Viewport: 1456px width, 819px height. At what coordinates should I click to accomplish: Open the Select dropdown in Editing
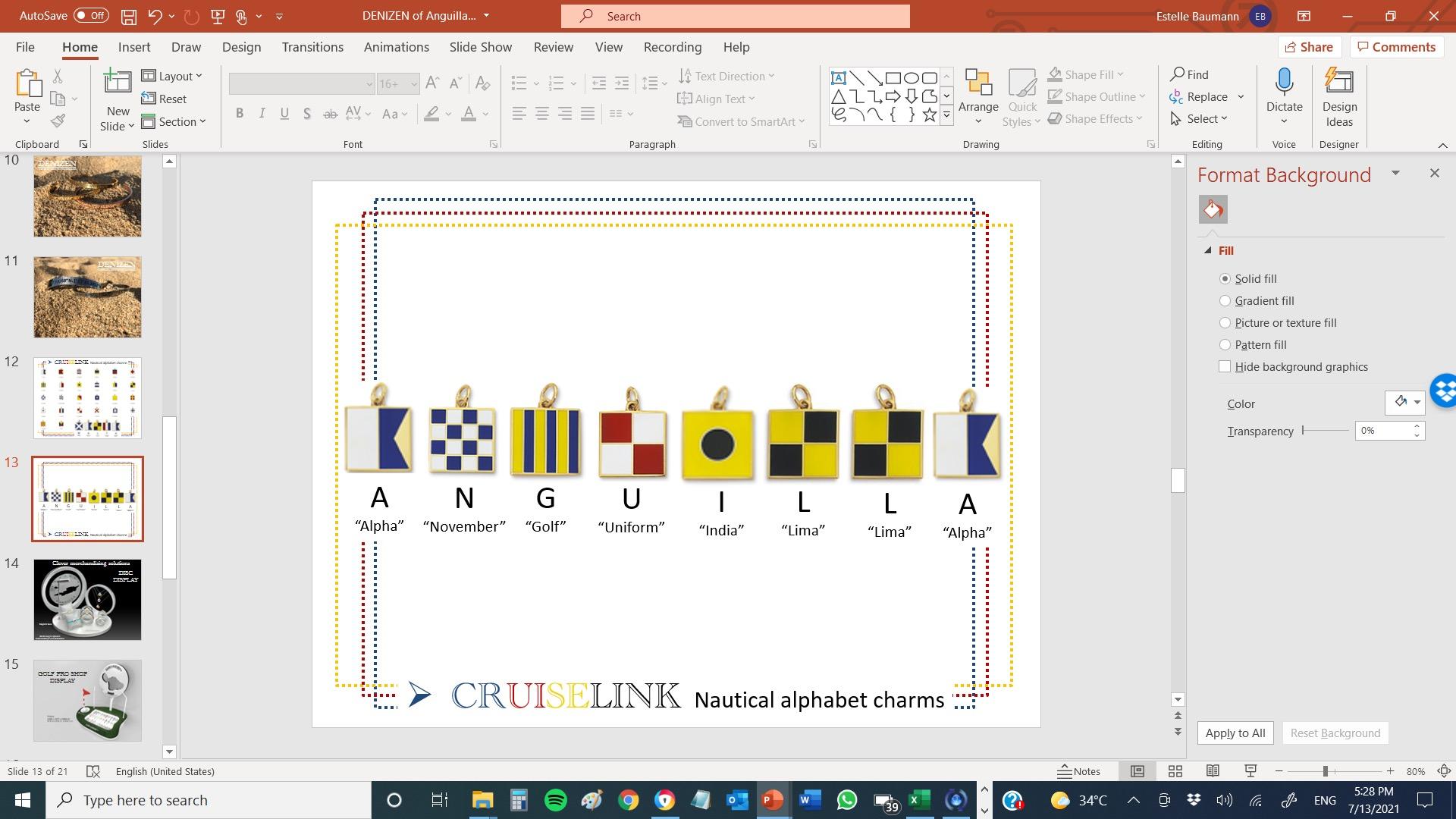pos(1199,119)
